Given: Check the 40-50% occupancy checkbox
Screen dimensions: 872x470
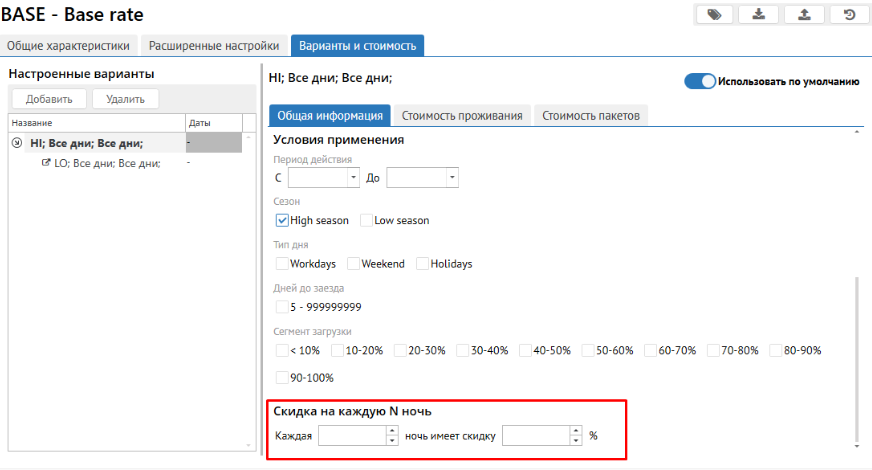Looking at the screenshot, I should [526, 350].
